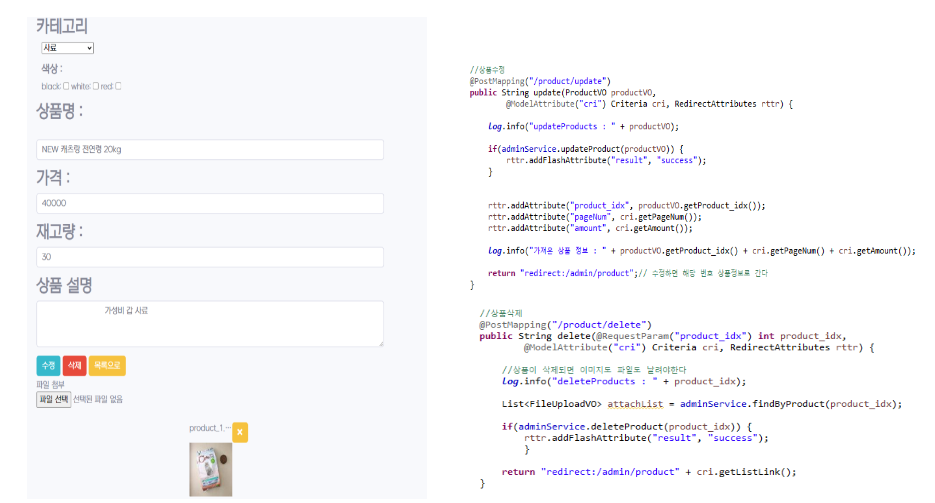
Task: Grab the resize handle of description textarea
Action: pos(380,343)
